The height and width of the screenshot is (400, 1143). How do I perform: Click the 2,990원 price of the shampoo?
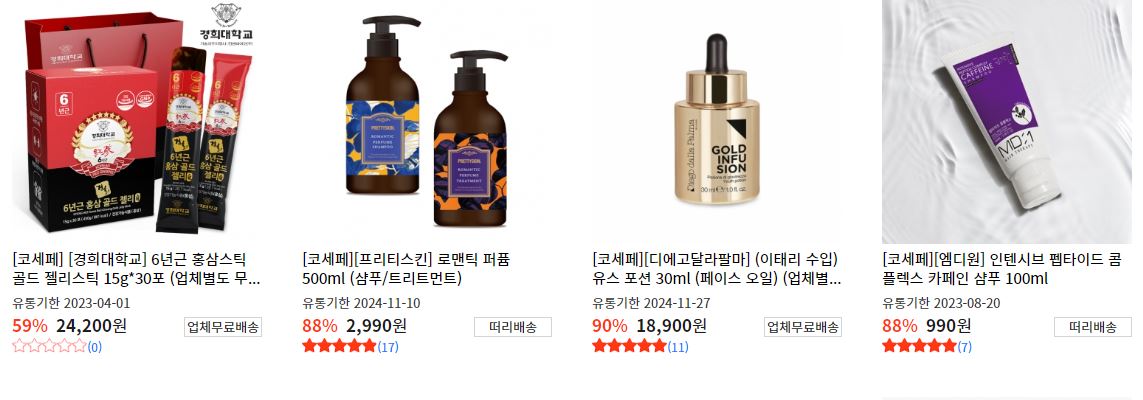click(376, 325)
